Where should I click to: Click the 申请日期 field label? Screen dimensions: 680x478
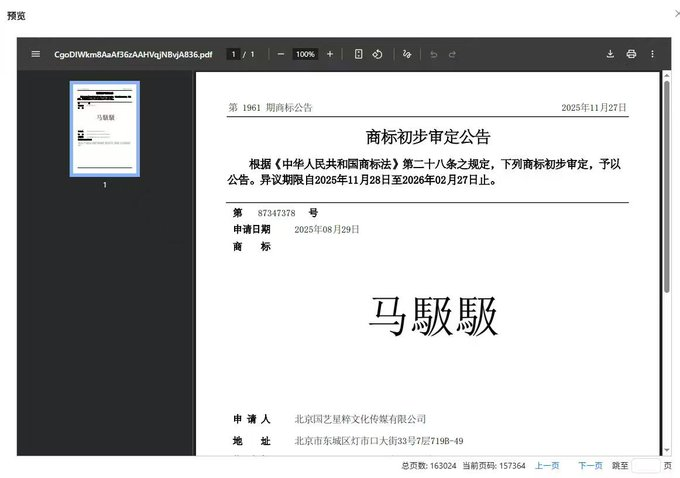(252, 229)
